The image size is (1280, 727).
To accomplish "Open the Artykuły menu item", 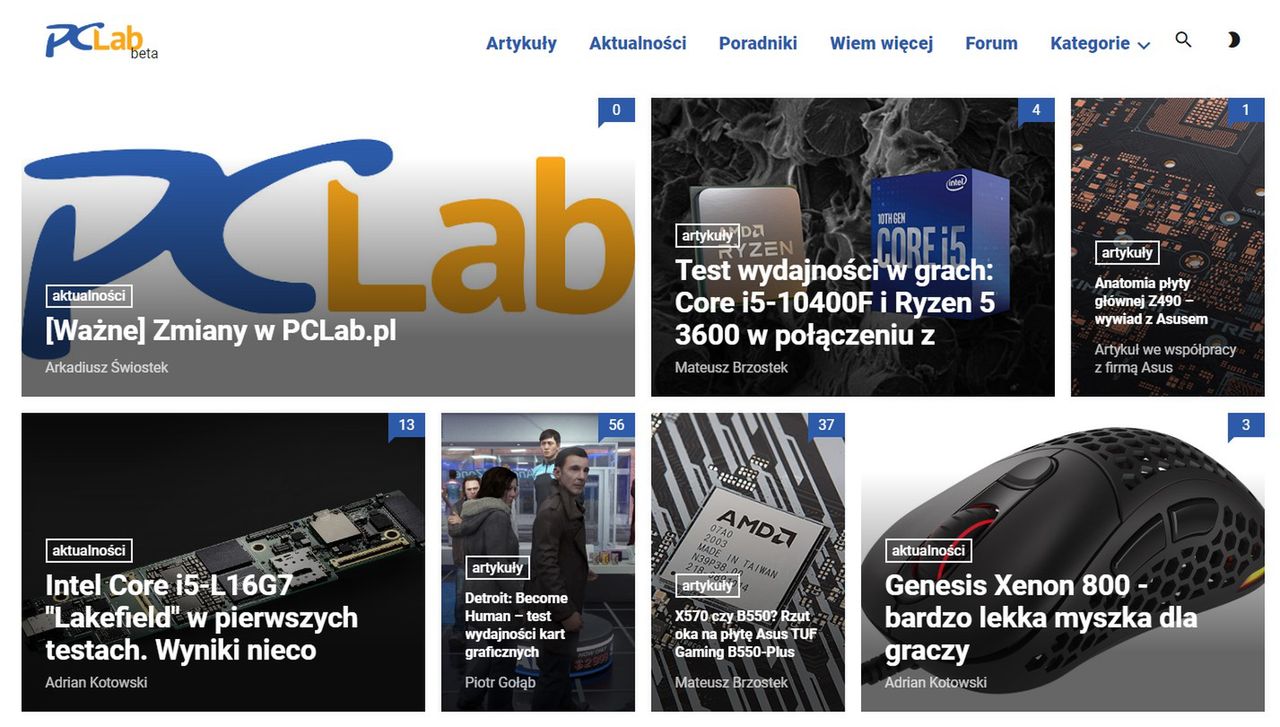I will click(521, 43).
